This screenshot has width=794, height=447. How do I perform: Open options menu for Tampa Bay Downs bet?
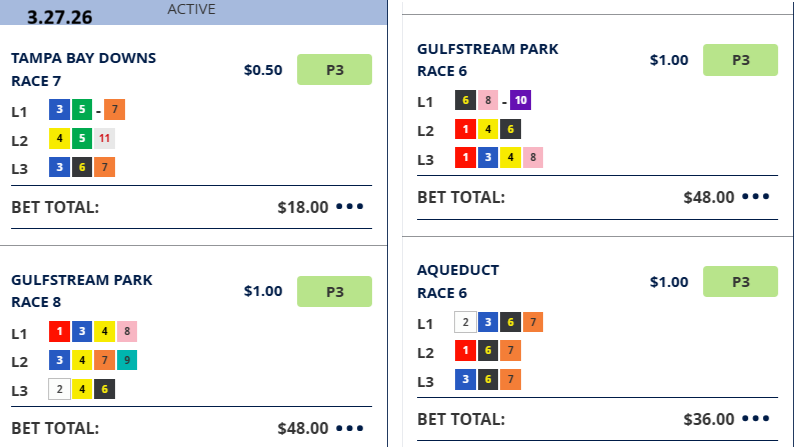point(350,207)
